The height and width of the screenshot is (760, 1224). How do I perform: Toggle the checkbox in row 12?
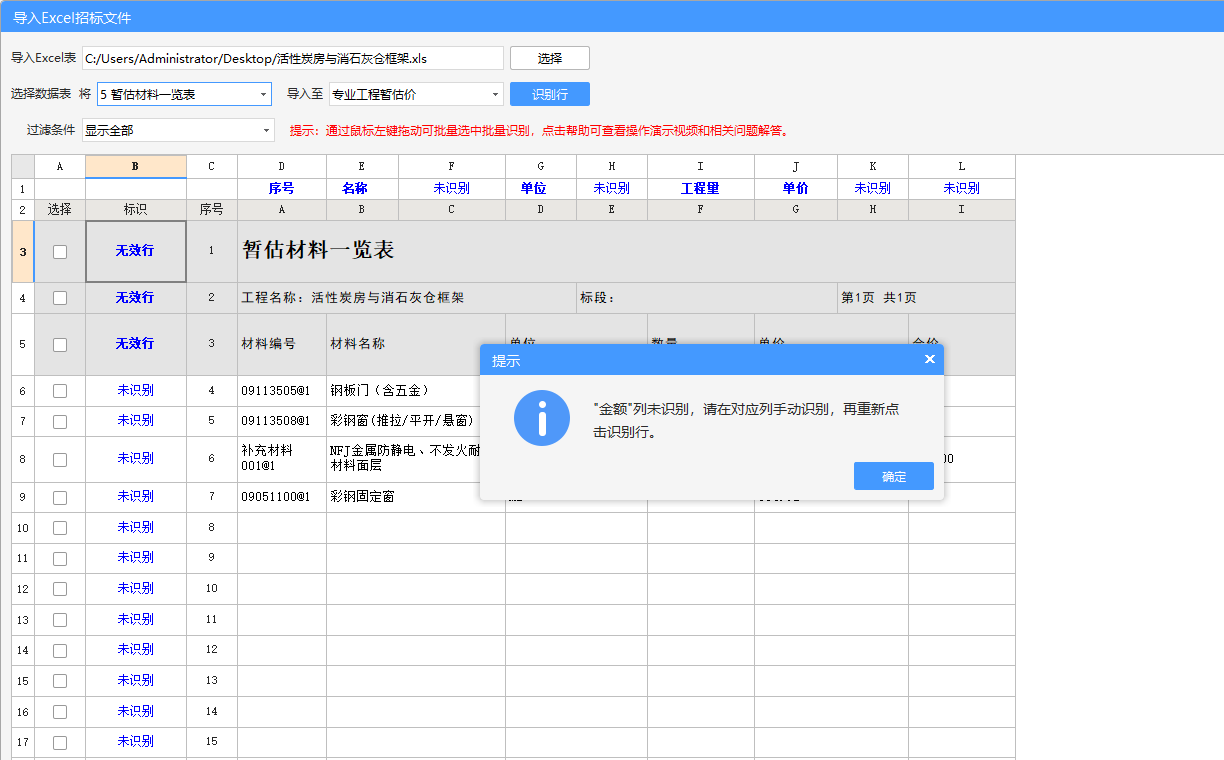(60, 589)
